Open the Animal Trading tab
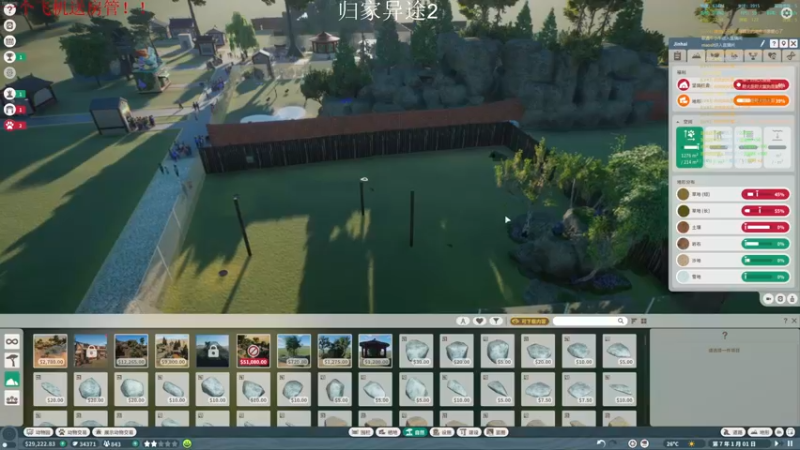This screenshot has width=800, height=450. [73, 432]
